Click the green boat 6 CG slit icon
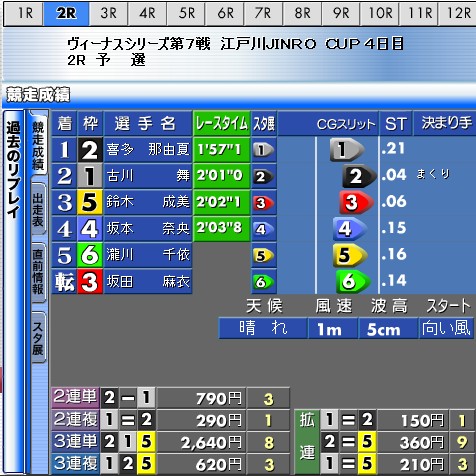Image resolution: width=476 pixels, height=476 pixels. coord(353,282)
